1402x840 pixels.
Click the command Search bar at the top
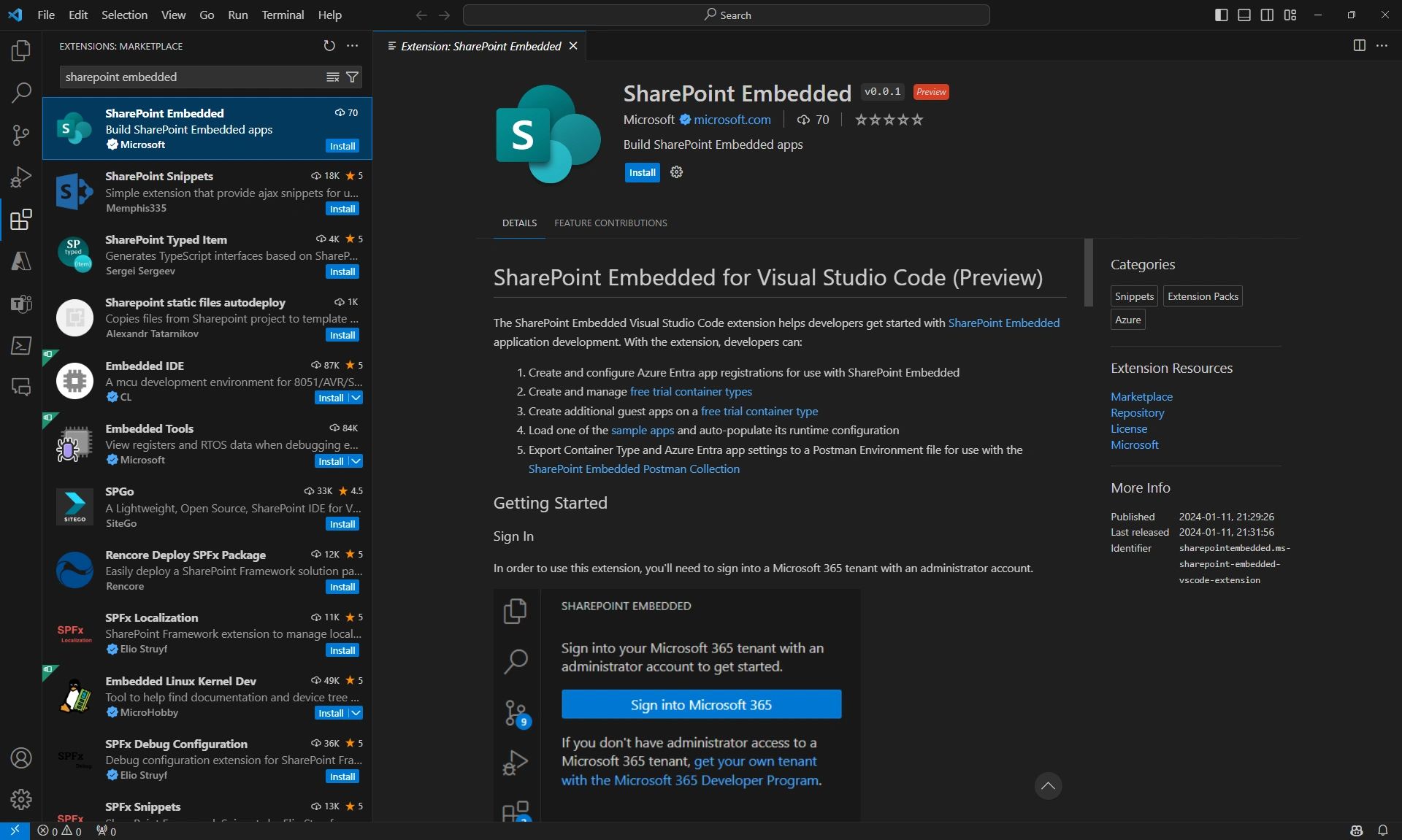(x=727, y=15)
